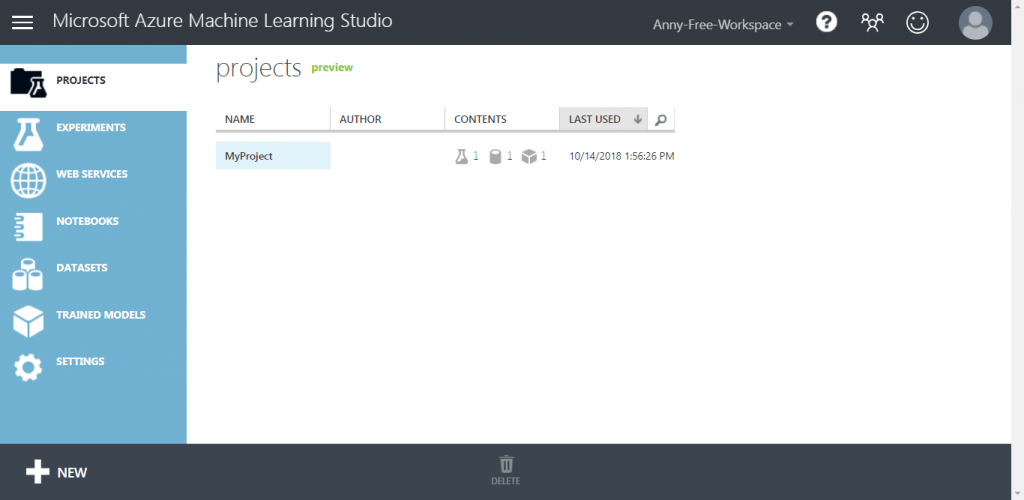
Task: Click the Experiments flask icon
Action: 29,134
